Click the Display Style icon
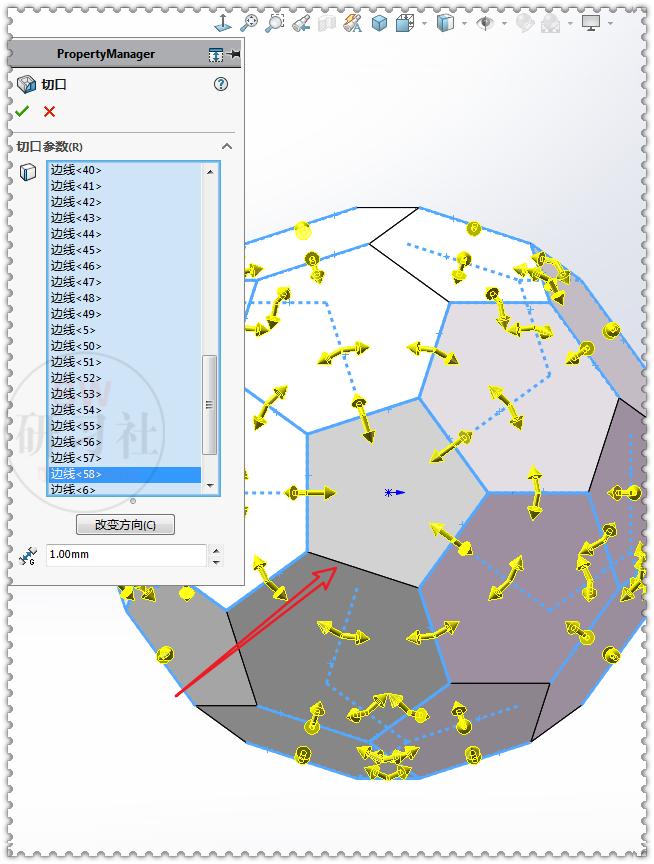 tap(445, 23)
